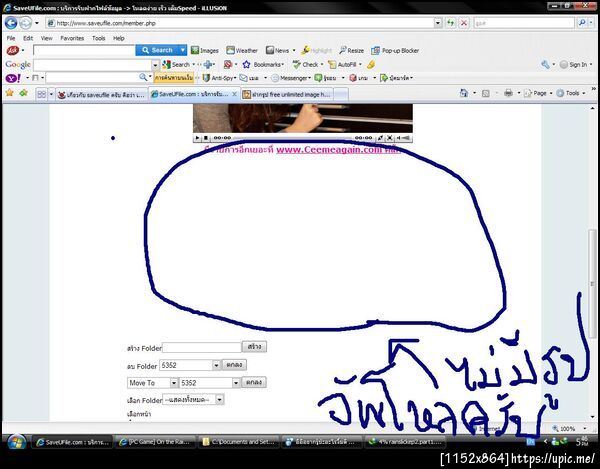The width and height of the screenshot is (600, 469).
Task: Open the File menu
Action: pos(11,38)
